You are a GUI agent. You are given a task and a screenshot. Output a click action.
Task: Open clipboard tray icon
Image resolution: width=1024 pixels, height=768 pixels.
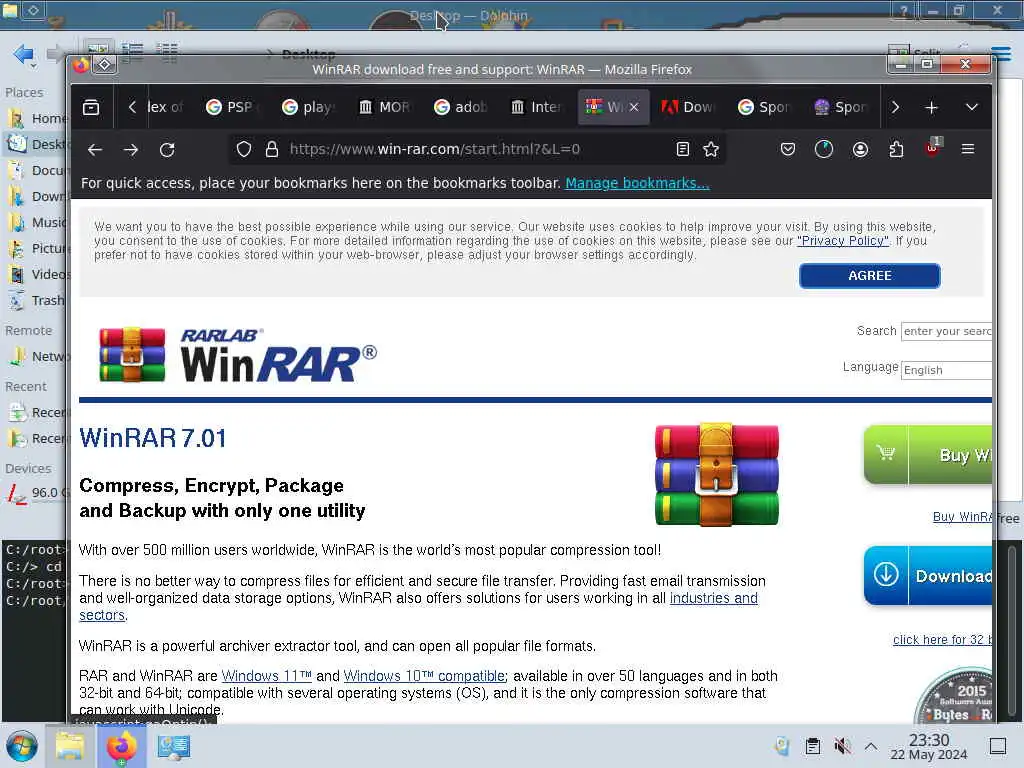click(813, 746)
